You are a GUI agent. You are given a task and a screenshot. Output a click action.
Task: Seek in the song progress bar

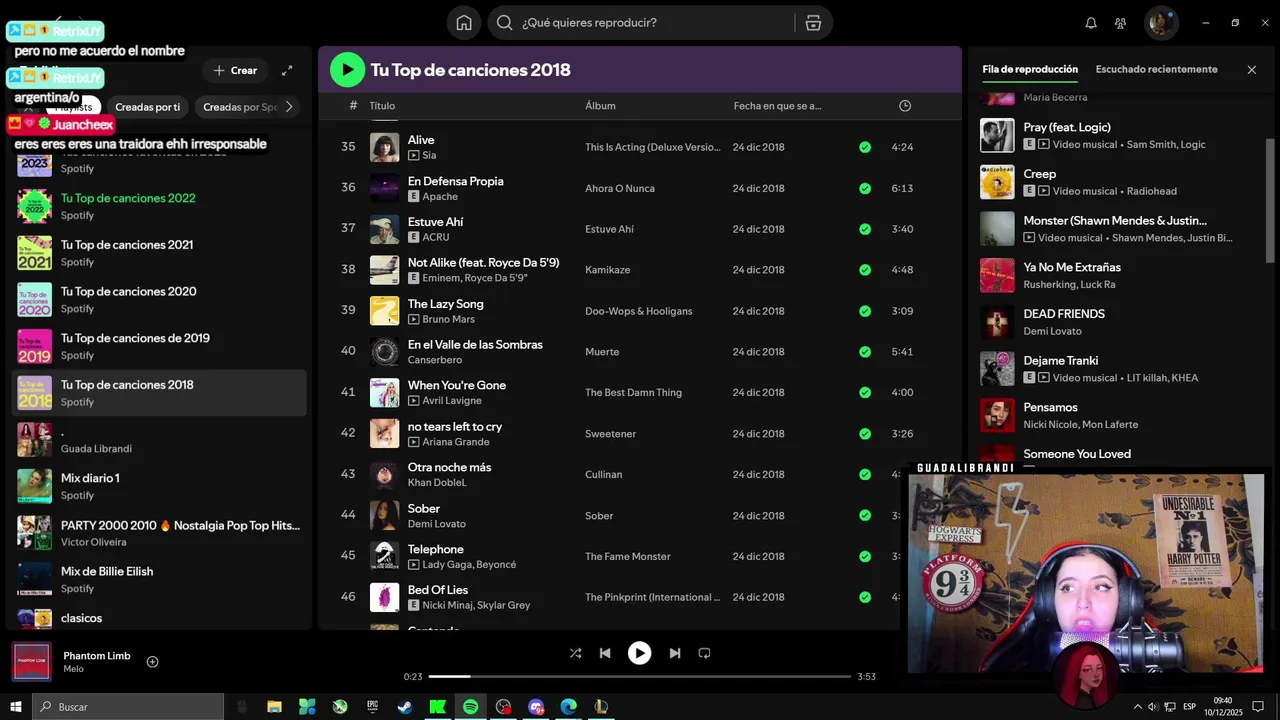(x=640, y=677)
